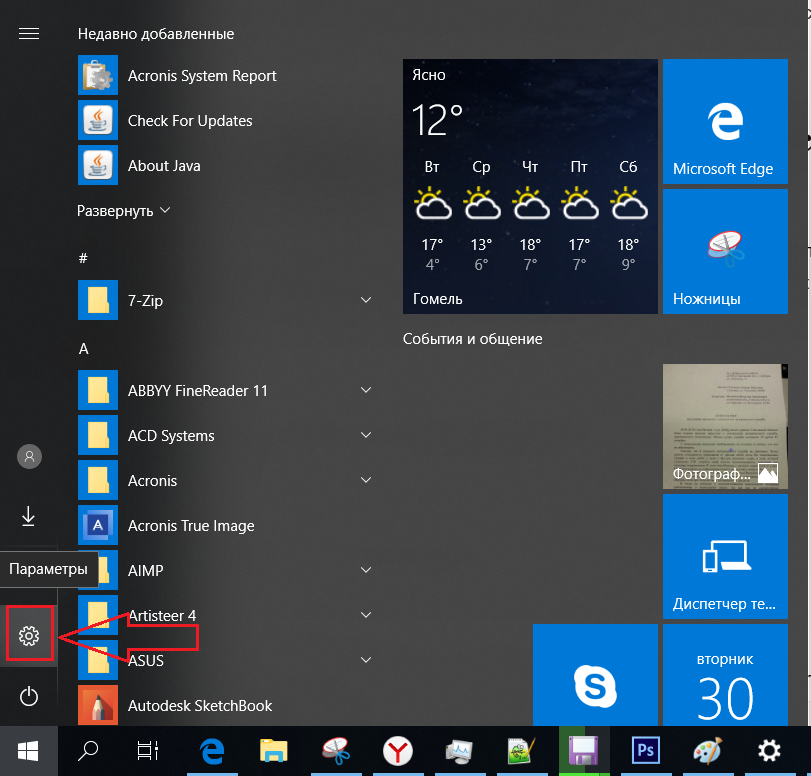Image resolution: width=811 pixels, height=776 pixels.
Task: Open Yandex Browser from the taskbar
Action: pyautogui.click(x=397, y=751)
